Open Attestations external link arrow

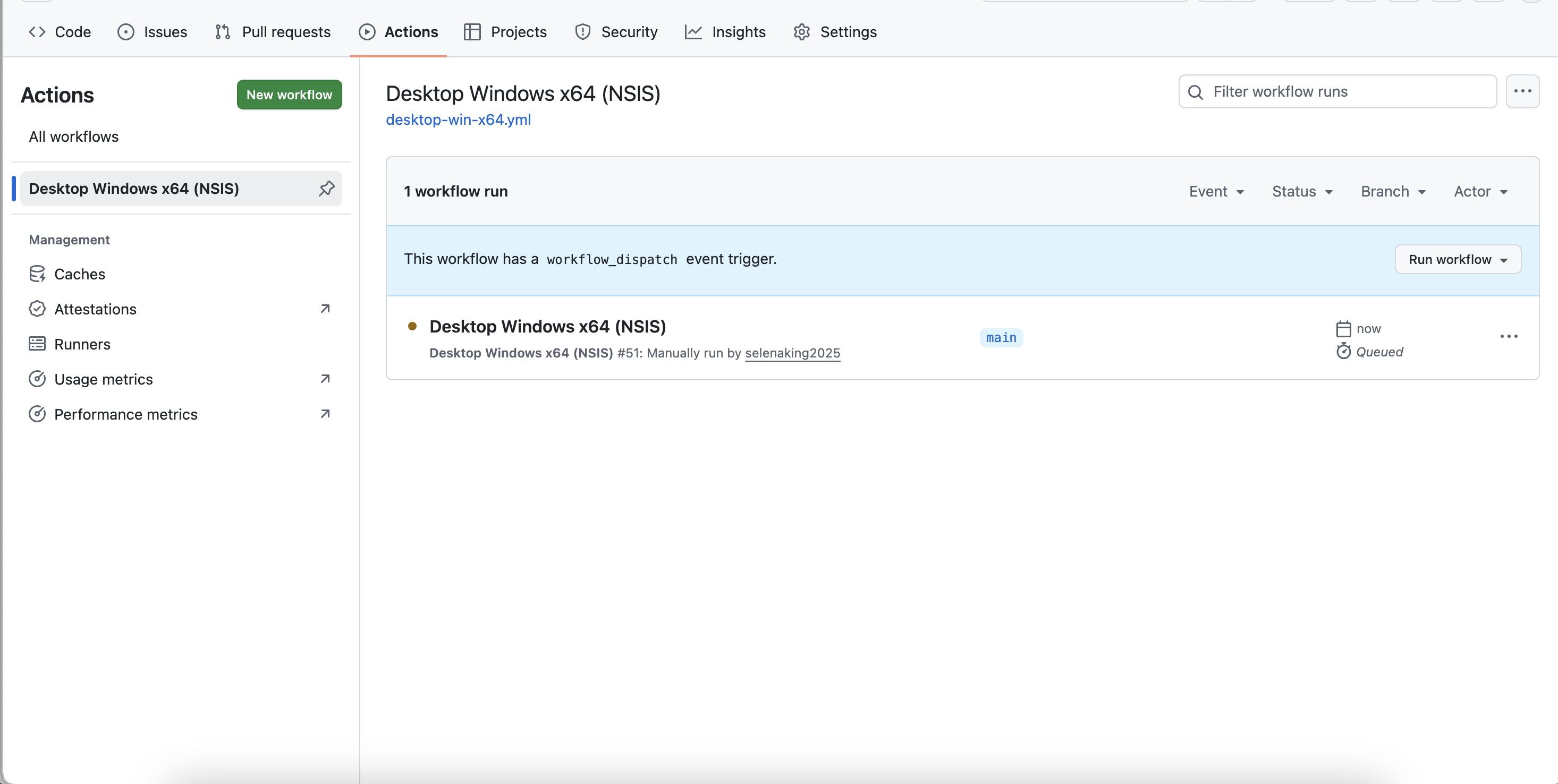[x=325, y=309]
